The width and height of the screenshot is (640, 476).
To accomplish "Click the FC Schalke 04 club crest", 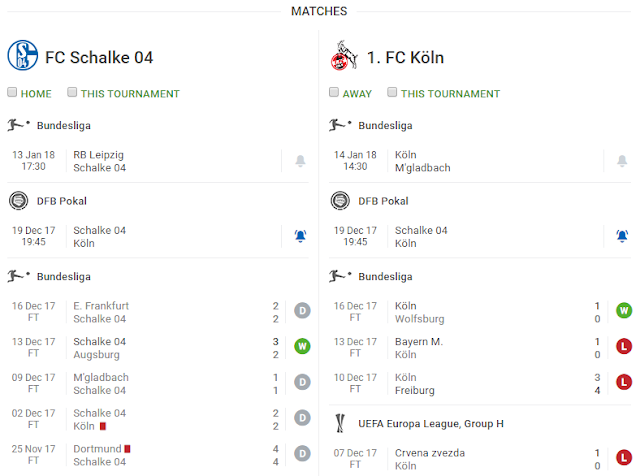I will 23,56.
